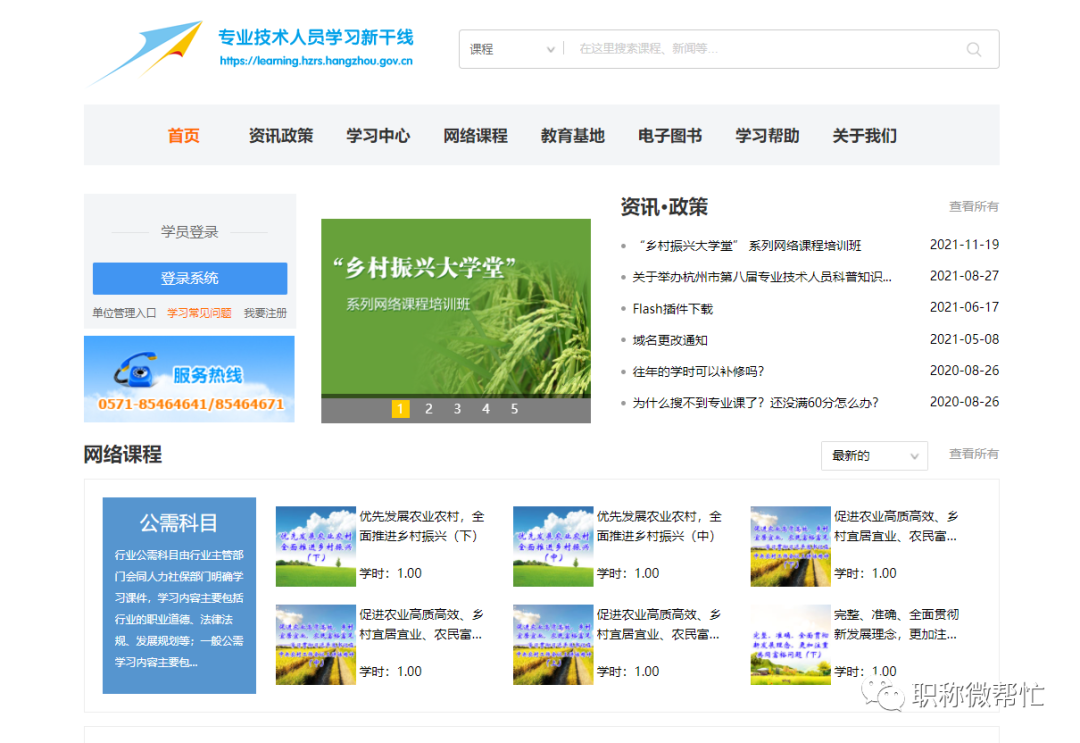The image size is (1080, 743).
Task: Click the paper airplane site logo
Action: (146, 52)
